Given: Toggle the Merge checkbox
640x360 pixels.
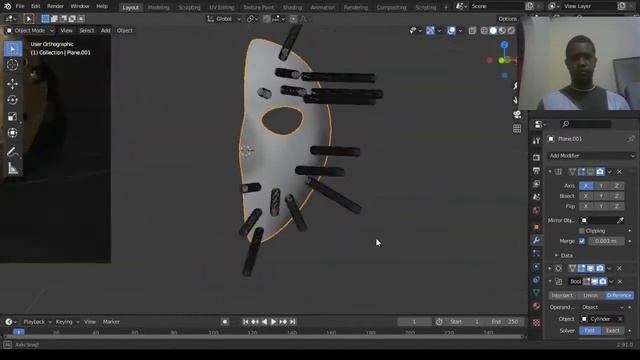Looking at the screenshot, I should pyautogui.click(x=582, y=241).
